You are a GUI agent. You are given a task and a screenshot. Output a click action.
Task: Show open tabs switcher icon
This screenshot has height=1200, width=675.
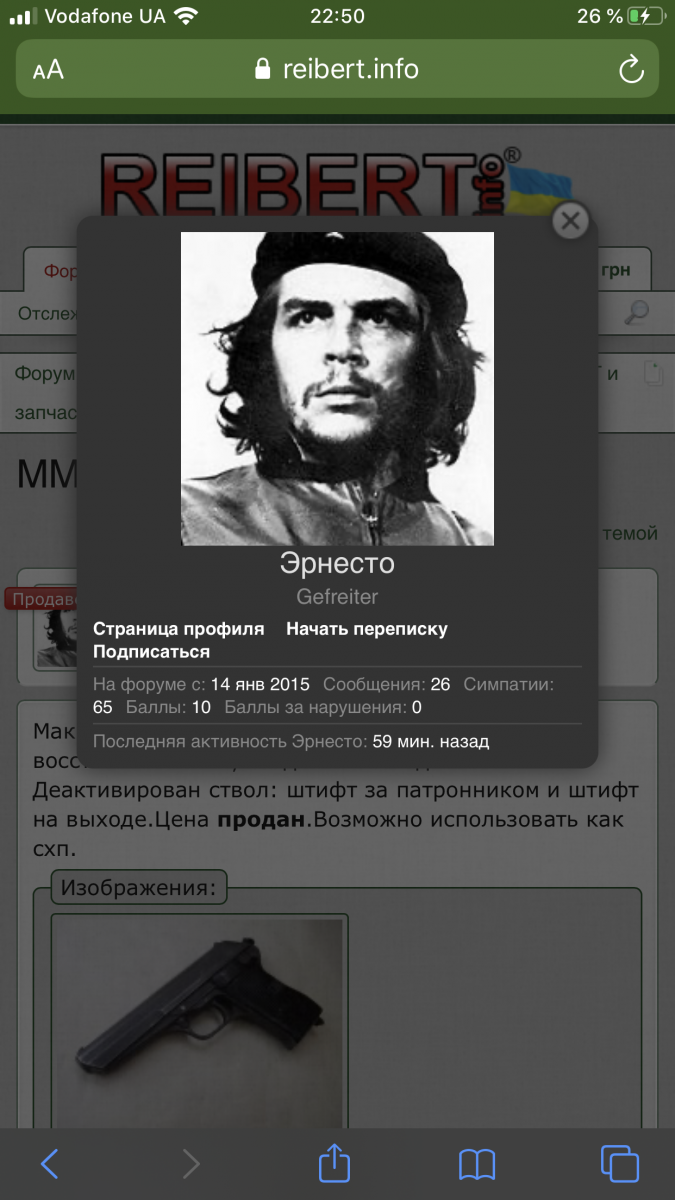[620, 1163]
